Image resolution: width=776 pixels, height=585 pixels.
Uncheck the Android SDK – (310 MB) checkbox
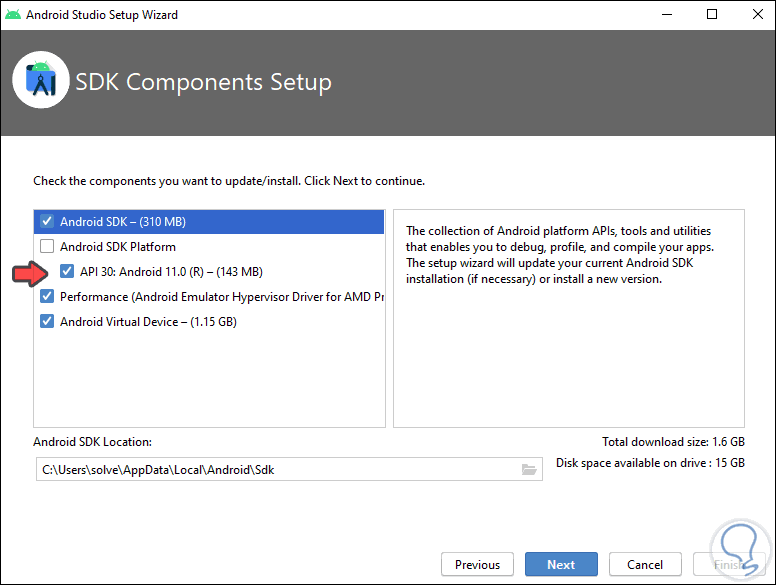[47, 221]
